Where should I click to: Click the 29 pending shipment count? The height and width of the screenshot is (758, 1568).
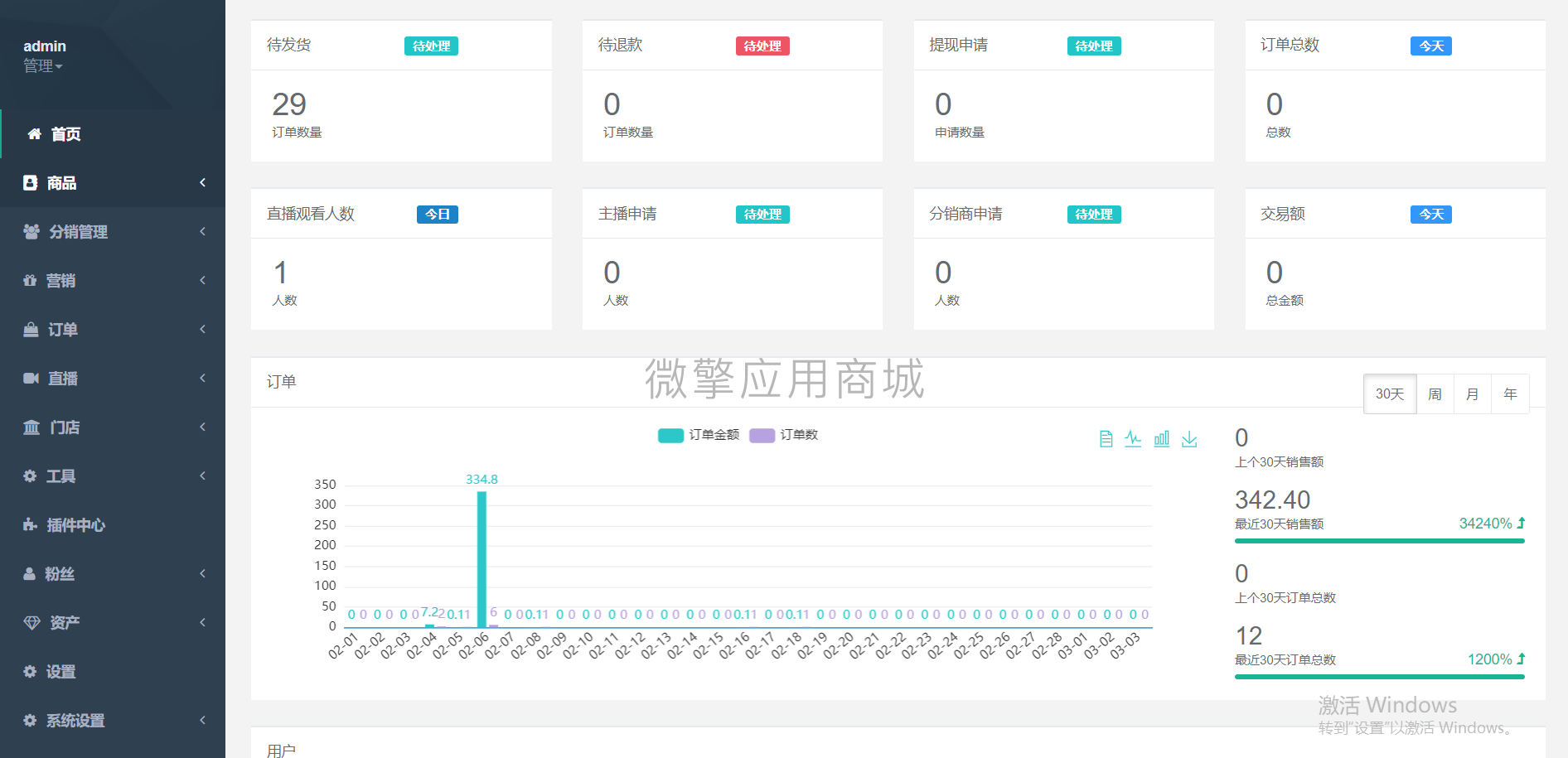(289, 104)
